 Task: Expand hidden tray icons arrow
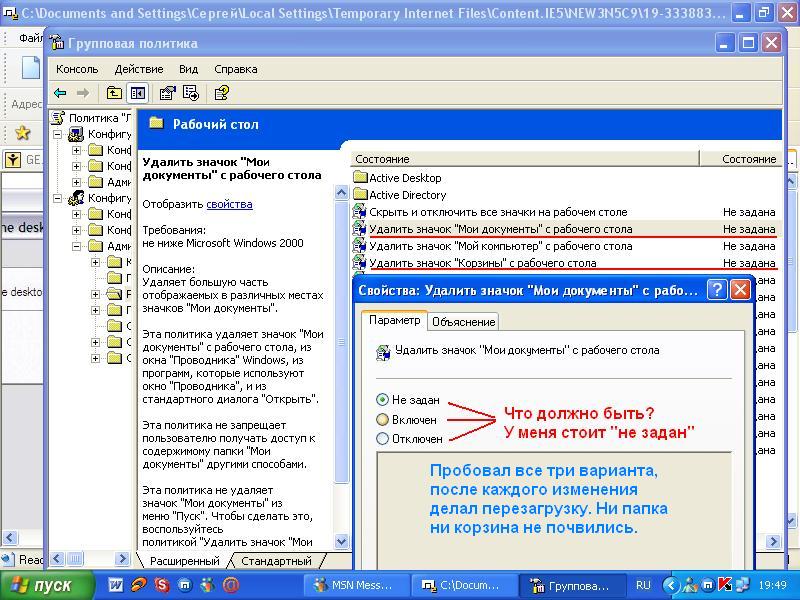click(x=671, y=585)
